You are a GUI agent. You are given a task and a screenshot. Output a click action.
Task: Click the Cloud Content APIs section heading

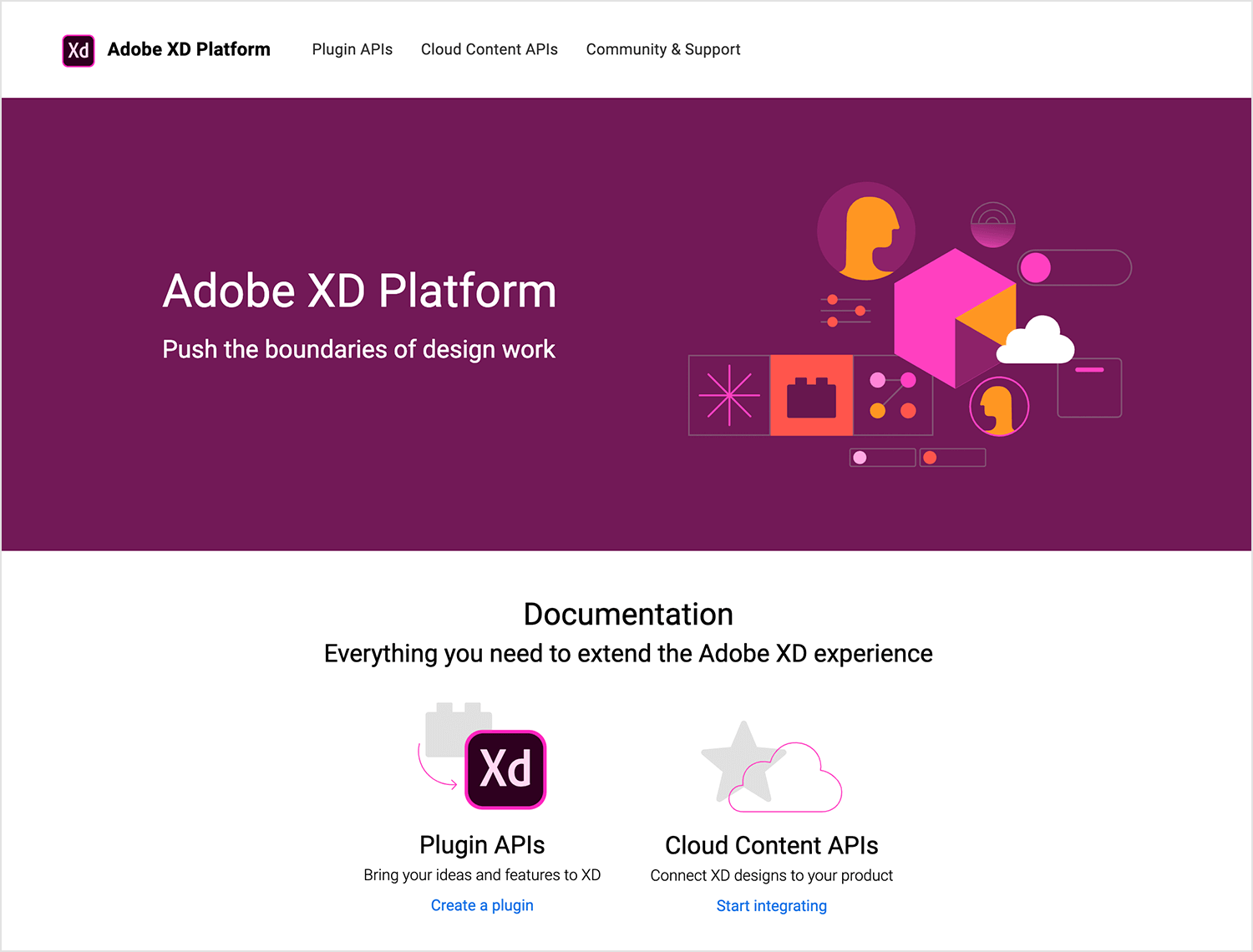coord(771,845)
